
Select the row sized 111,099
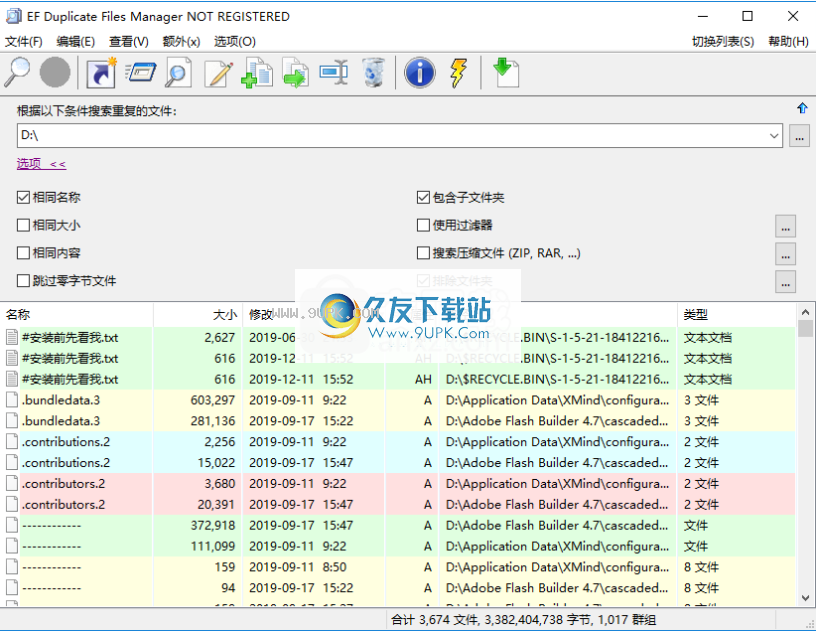[x=398, y=546]
